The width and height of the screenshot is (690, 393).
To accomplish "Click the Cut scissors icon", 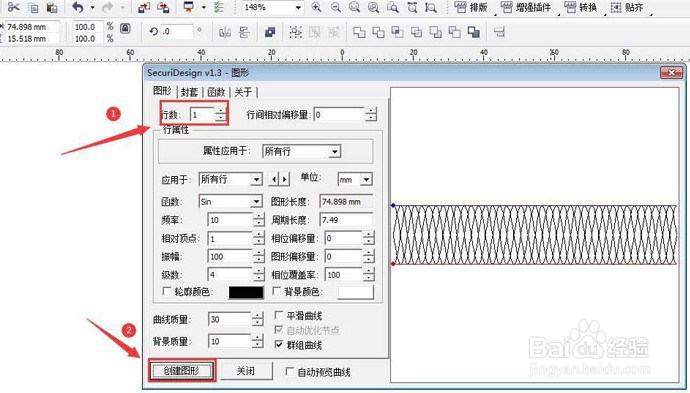I will point(14,7).
